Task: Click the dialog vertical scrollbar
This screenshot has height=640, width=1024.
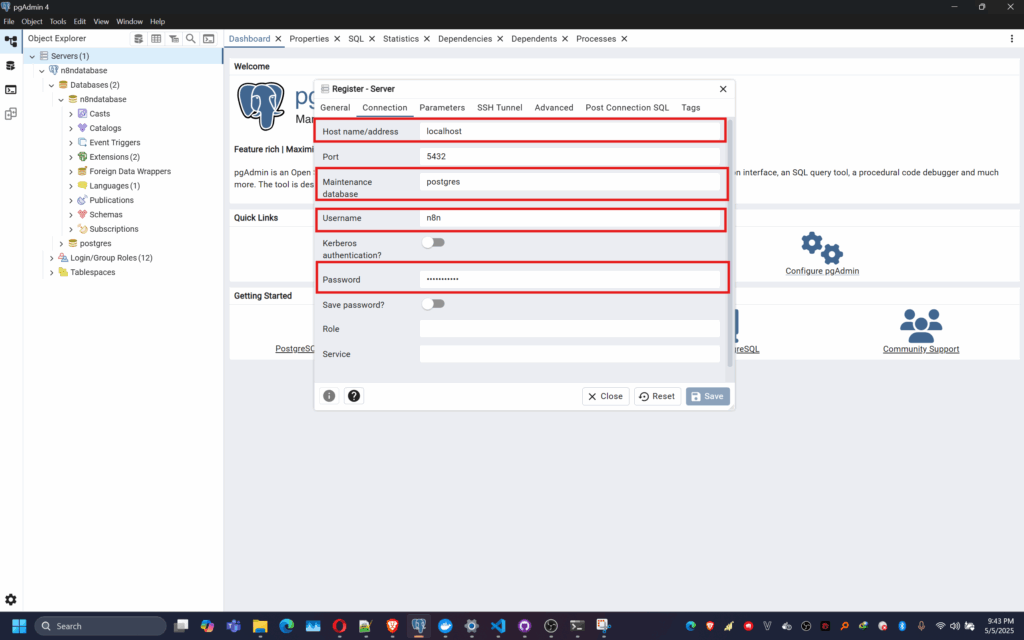Action: (x=729, y=242)
